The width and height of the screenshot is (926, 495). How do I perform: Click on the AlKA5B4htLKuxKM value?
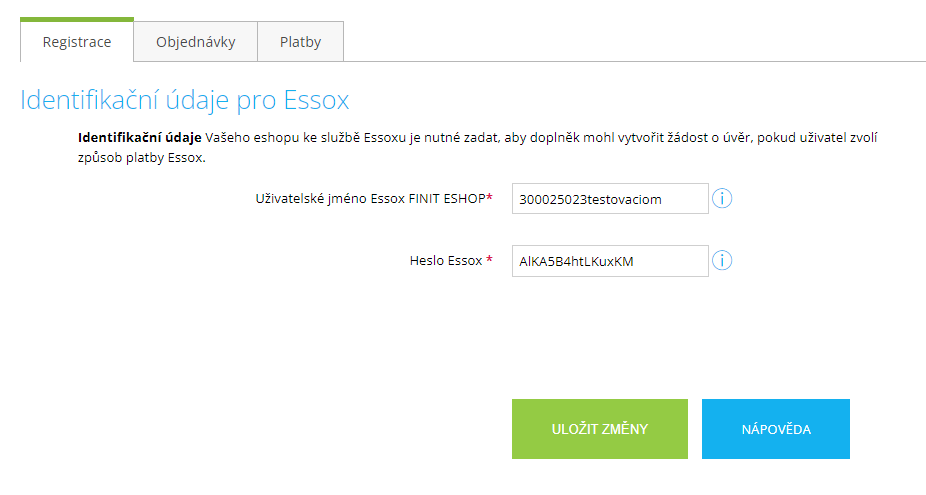pyautogui.click(x=576, y=262)
